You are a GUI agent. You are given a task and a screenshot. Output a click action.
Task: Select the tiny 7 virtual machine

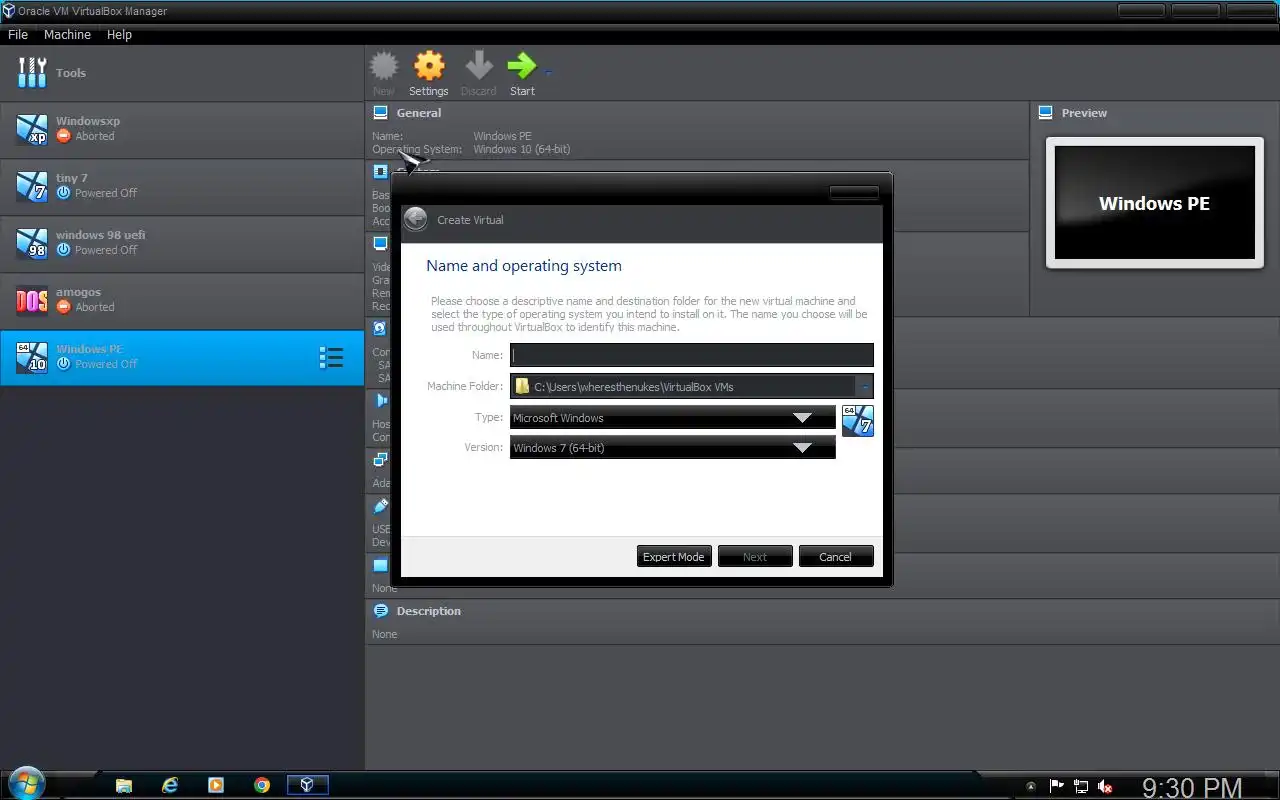[182, 186]
